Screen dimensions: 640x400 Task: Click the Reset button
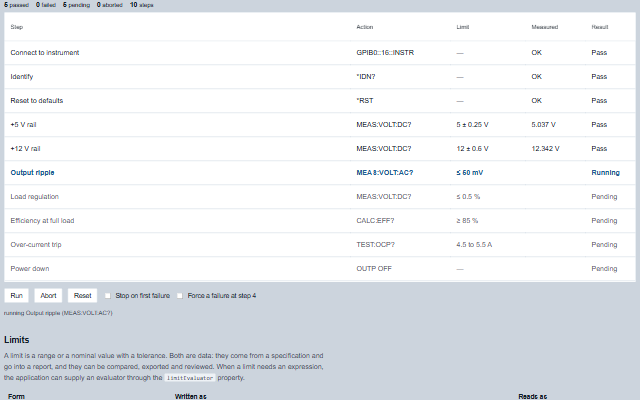[82, 296]
